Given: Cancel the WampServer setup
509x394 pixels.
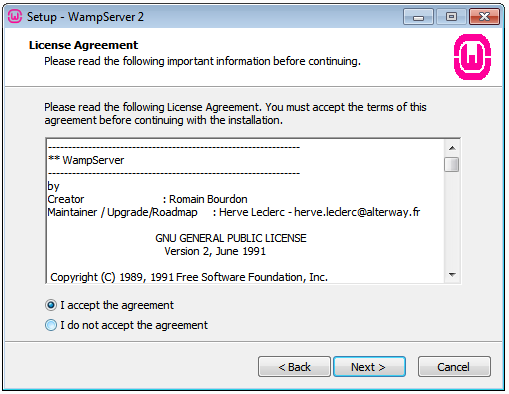Looking at the screenshot, I should click(x=454, y=367).
